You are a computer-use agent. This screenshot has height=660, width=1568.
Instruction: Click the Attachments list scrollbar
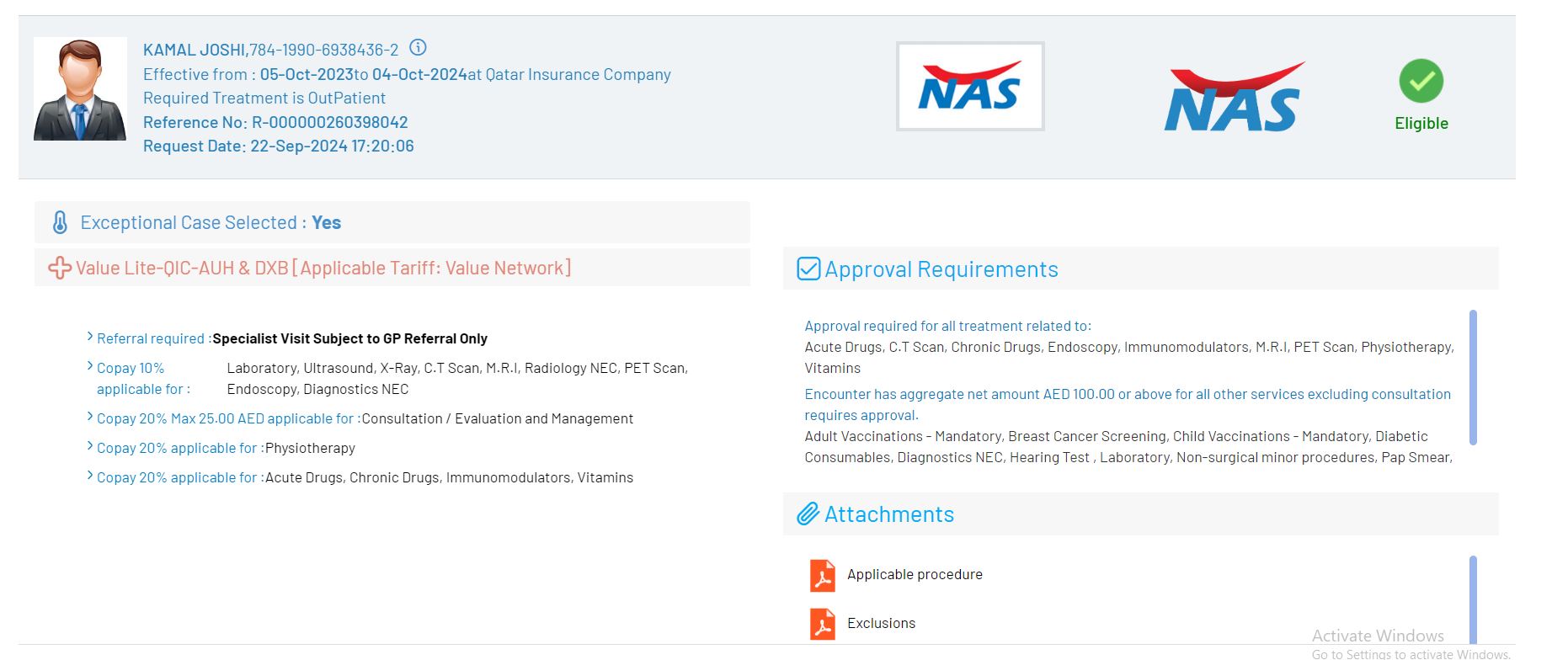tap(1473, 598)
